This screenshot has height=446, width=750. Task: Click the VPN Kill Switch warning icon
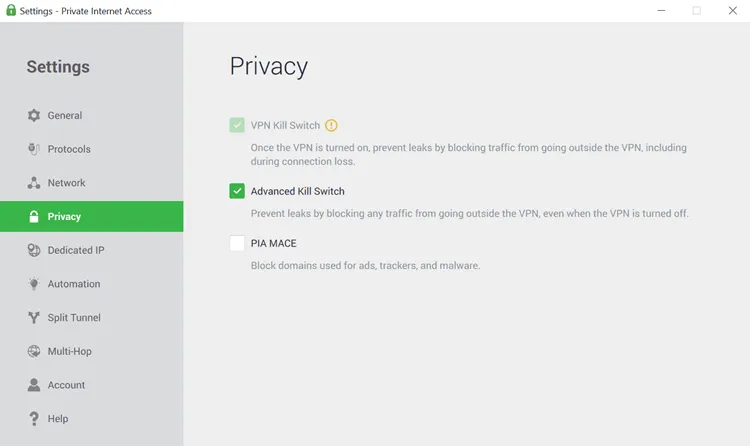[332, 125]
